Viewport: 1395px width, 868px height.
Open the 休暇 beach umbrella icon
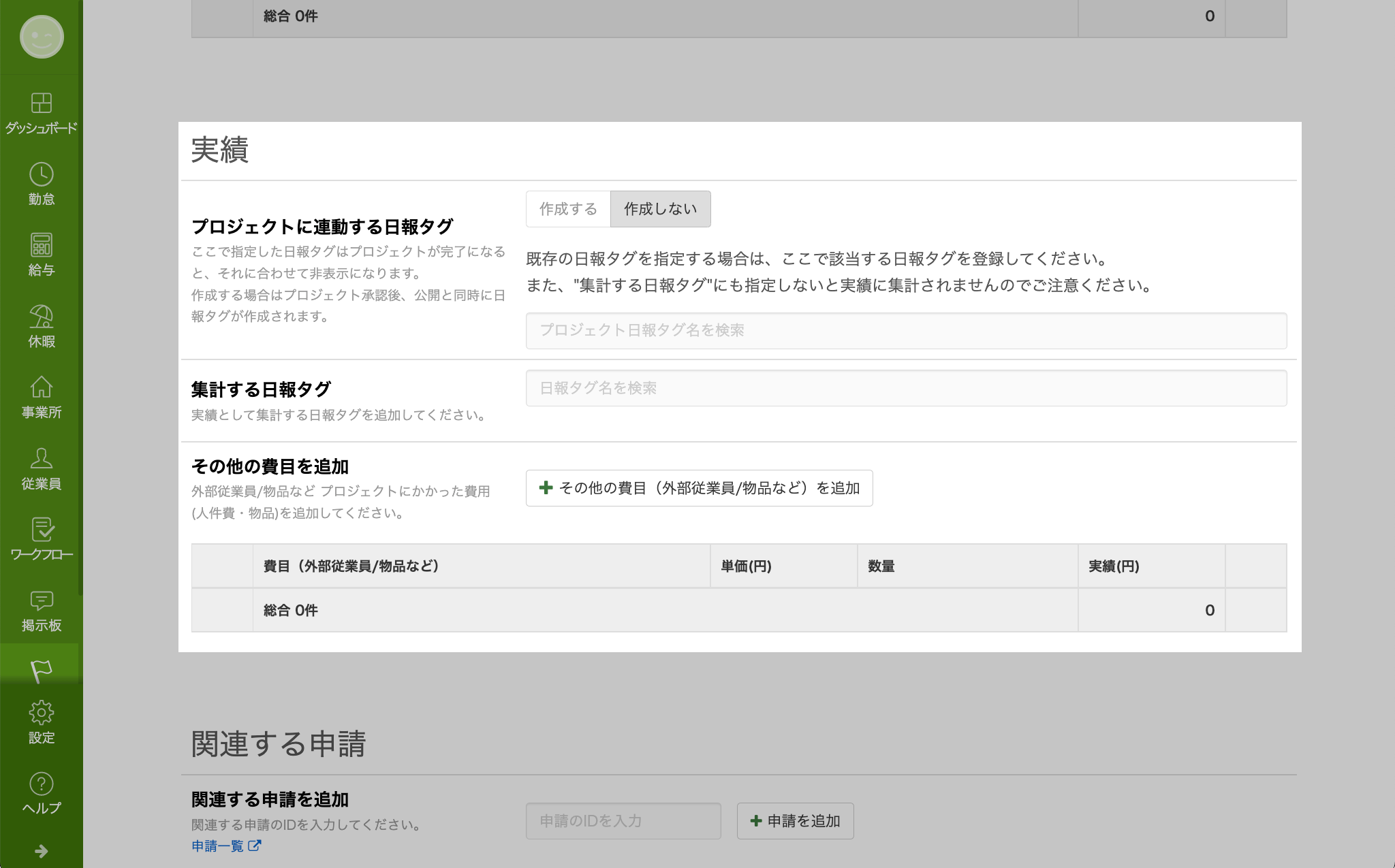(41, 317)
